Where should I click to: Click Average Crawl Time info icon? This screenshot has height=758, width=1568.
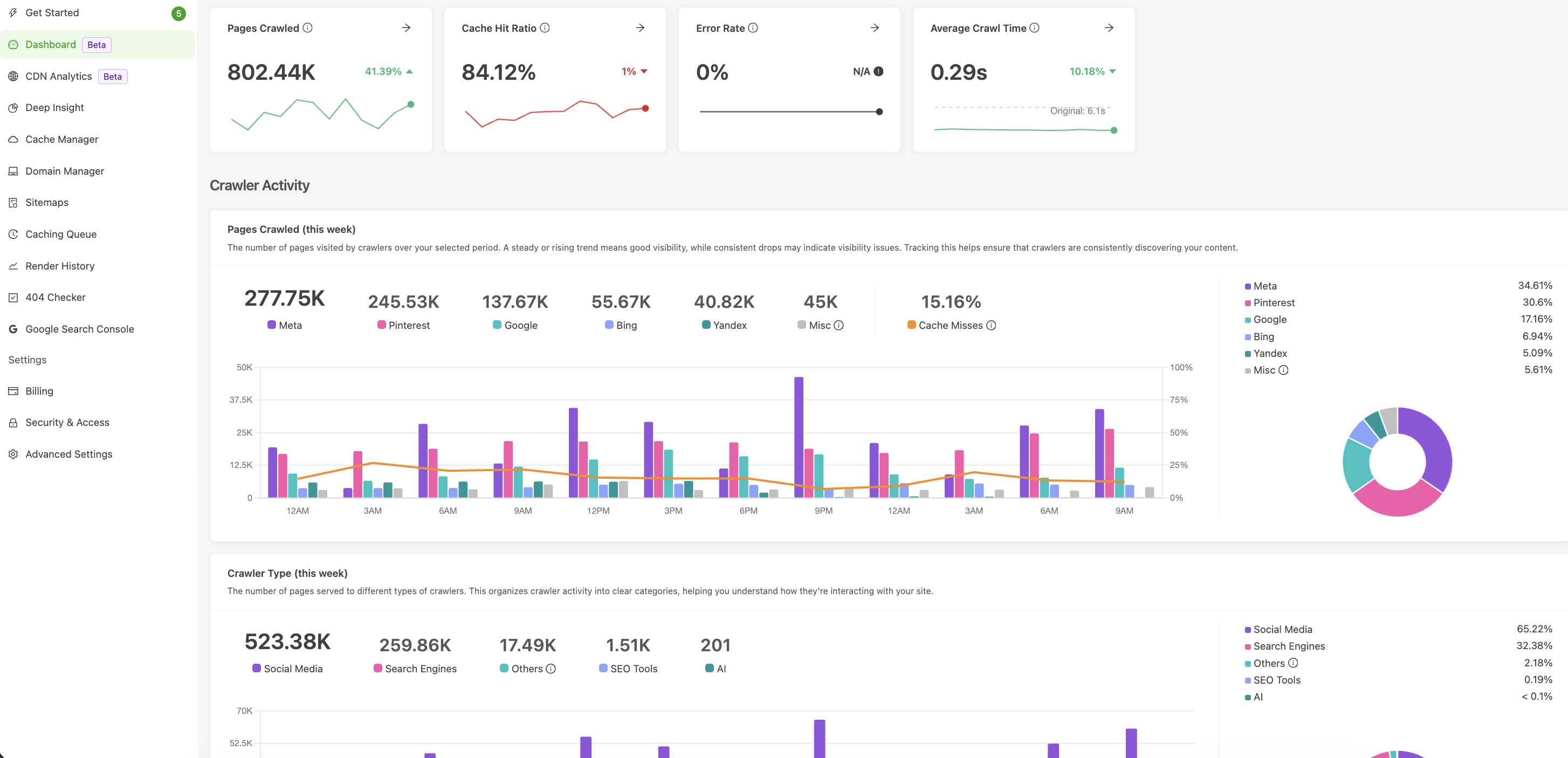tap(1034, 28)
